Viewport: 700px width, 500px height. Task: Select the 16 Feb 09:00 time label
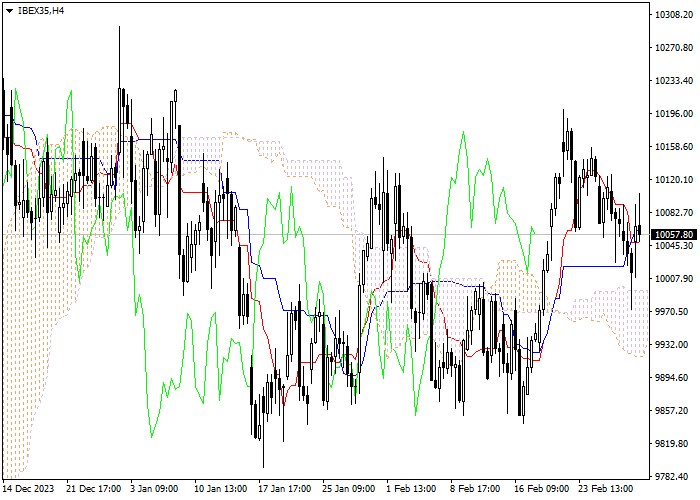point(542,489)
